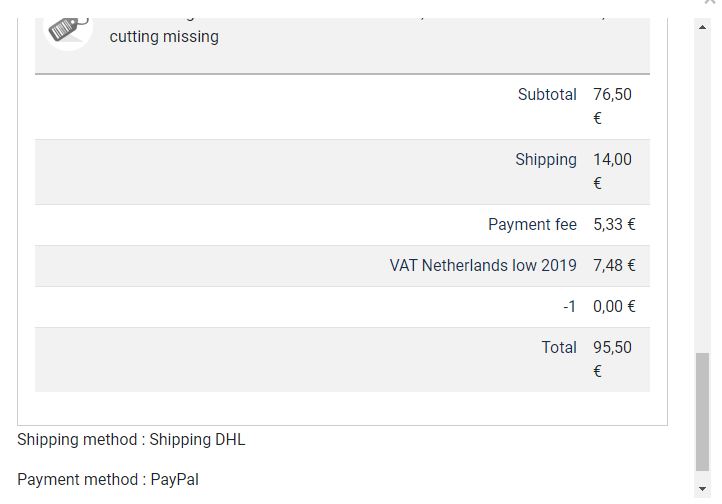Image resolution: width=722 pixels, height=504 pixels.
Task: Click the 95,50 € total amount
Action: 612,359
